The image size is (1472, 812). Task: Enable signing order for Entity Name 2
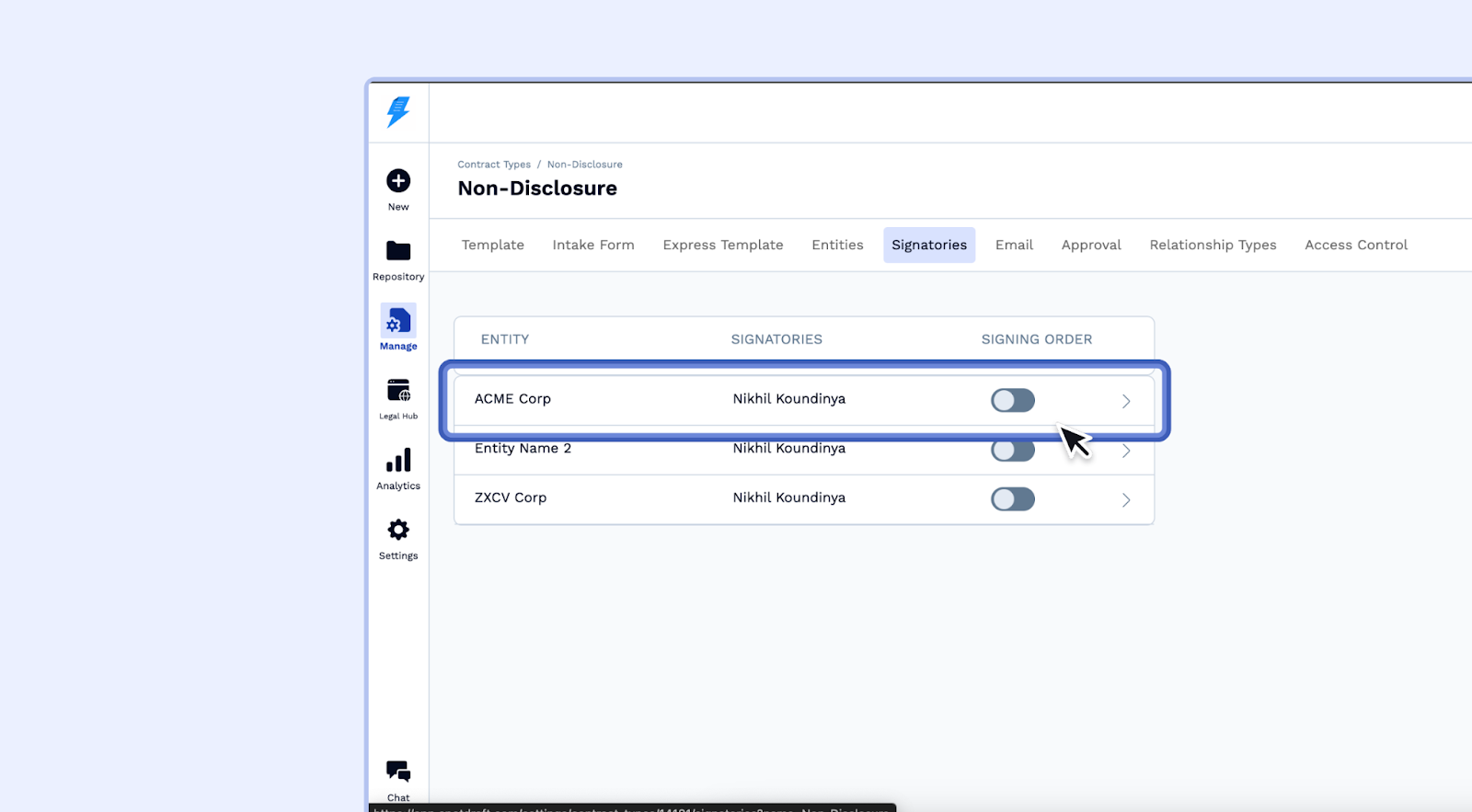1012,451
